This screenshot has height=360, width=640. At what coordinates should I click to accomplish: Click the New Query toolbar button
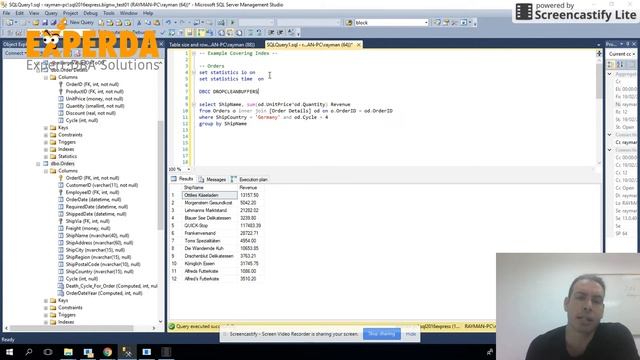click(77, 22)
